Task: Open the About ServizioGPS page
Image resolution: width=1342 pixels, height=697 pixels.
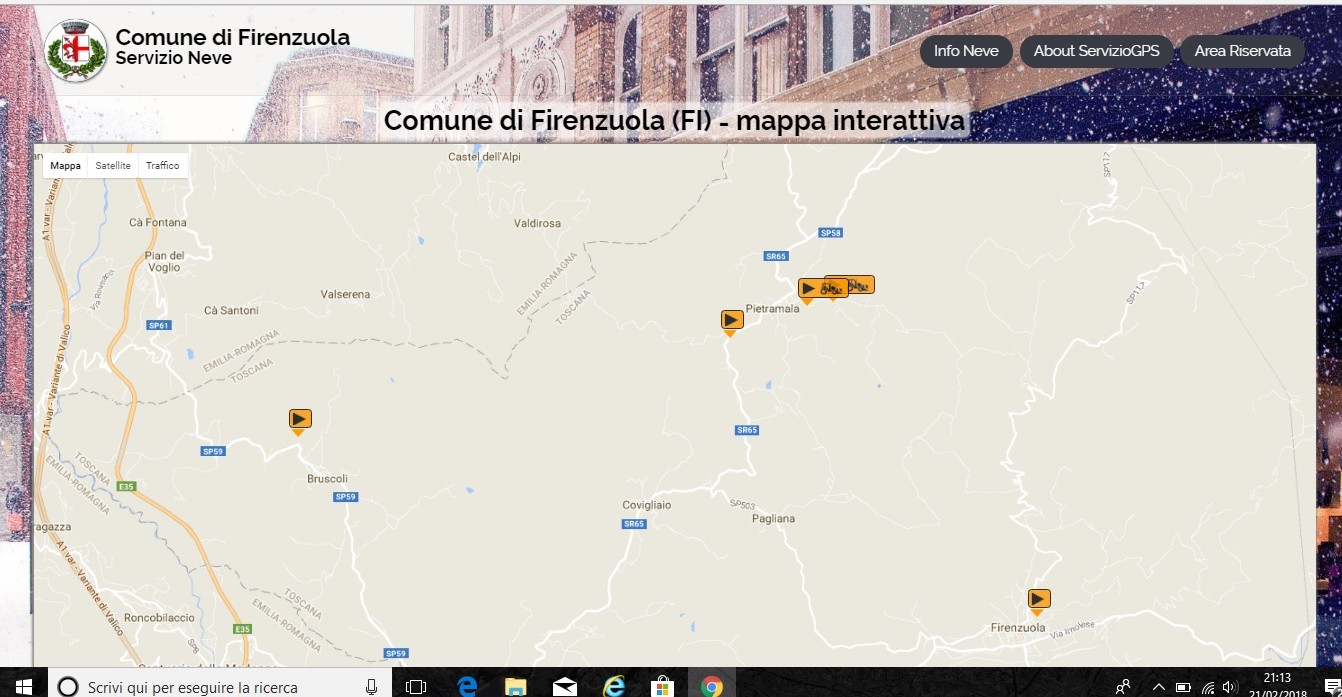Action: click(x=1096, y=50)
